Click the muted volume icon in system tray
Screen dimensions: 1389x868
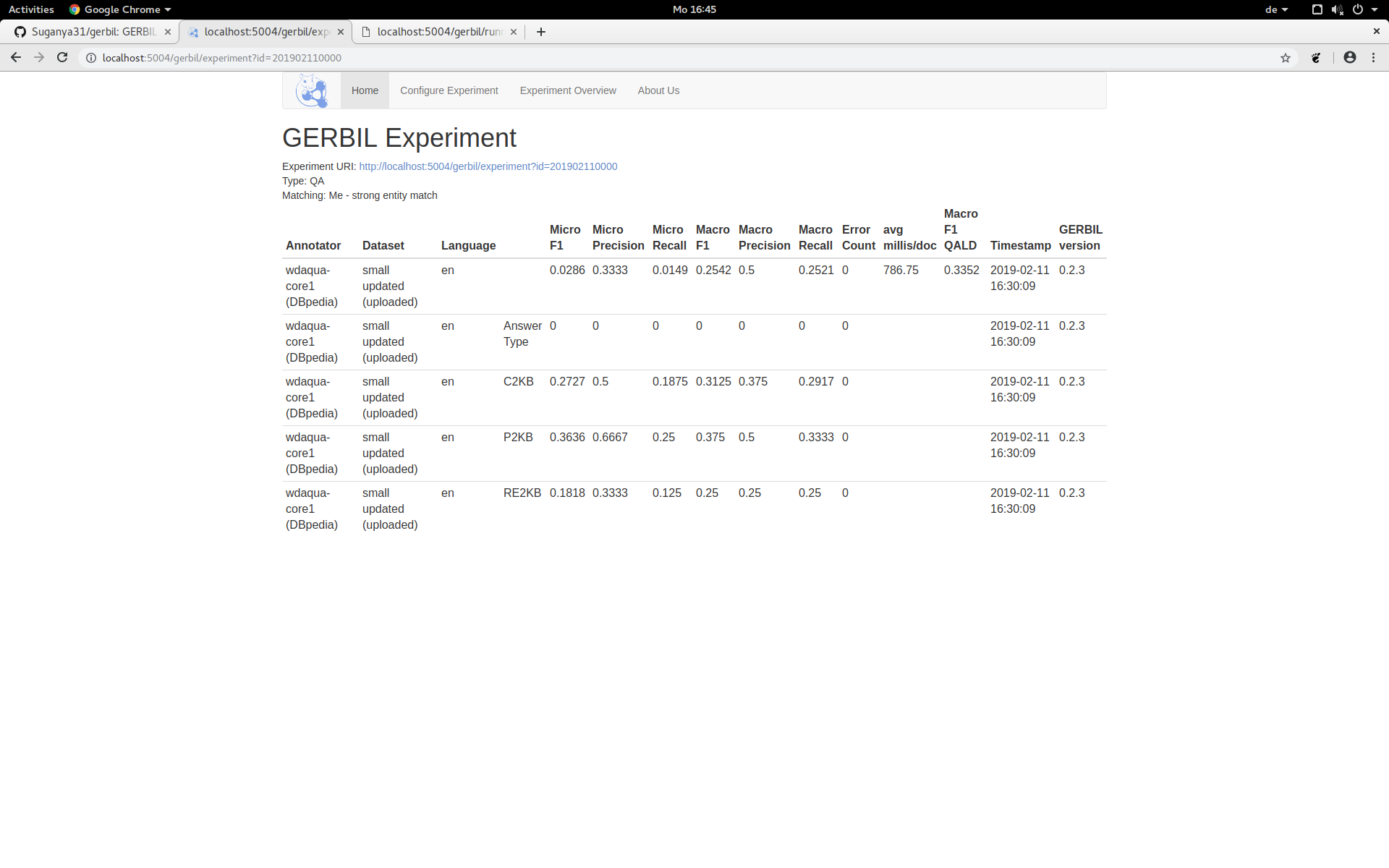[x=1338, y=9]
